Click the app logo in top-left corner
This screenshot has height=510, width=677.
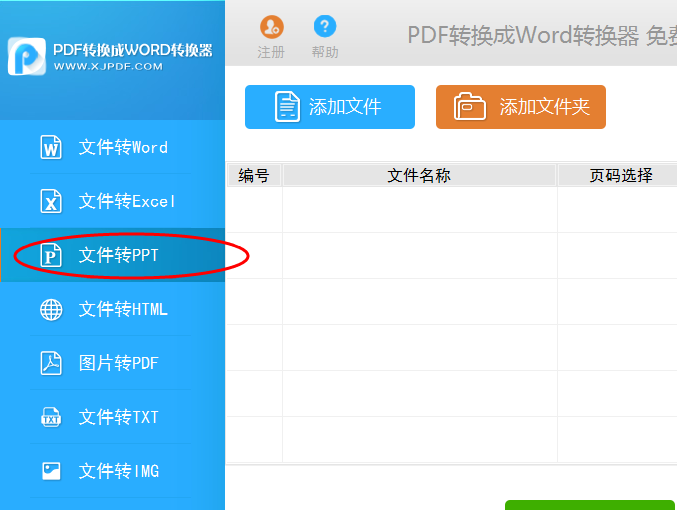pos(26,57)
